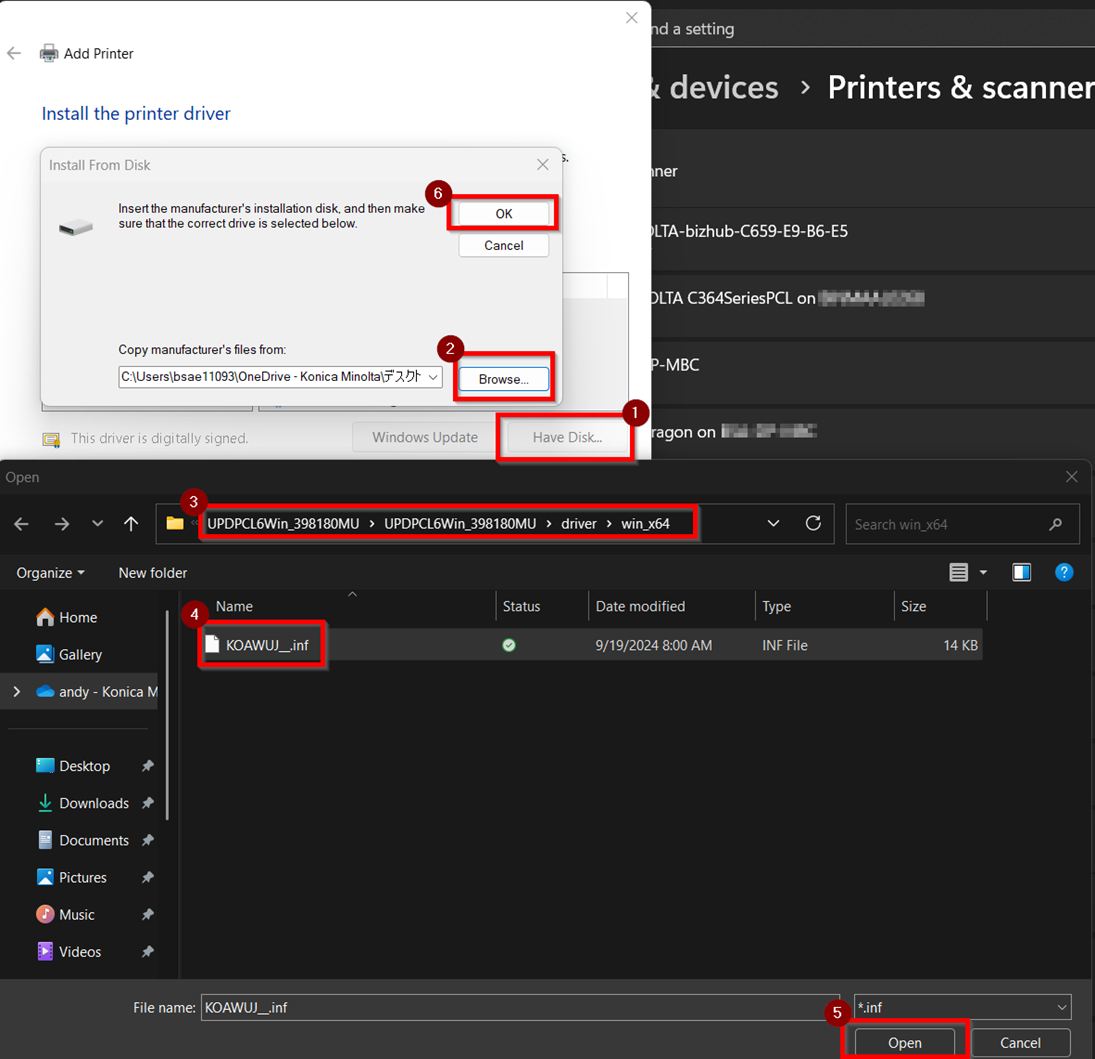
Task: Expand the andy - Konica M tree chevron
Action: point(16,691)
